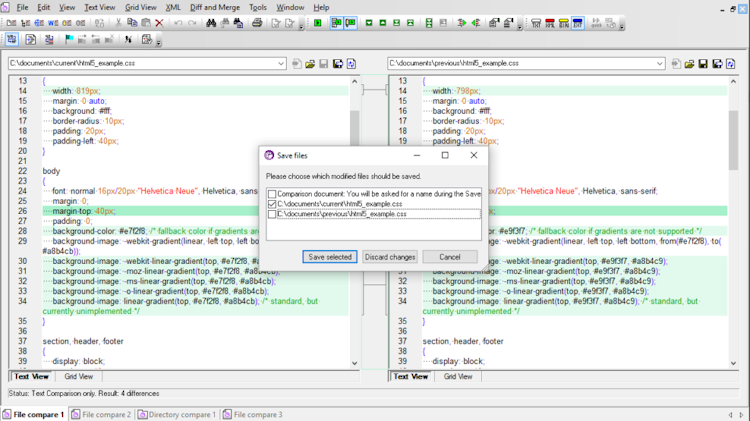Open the File menu

tap(22, 7)
